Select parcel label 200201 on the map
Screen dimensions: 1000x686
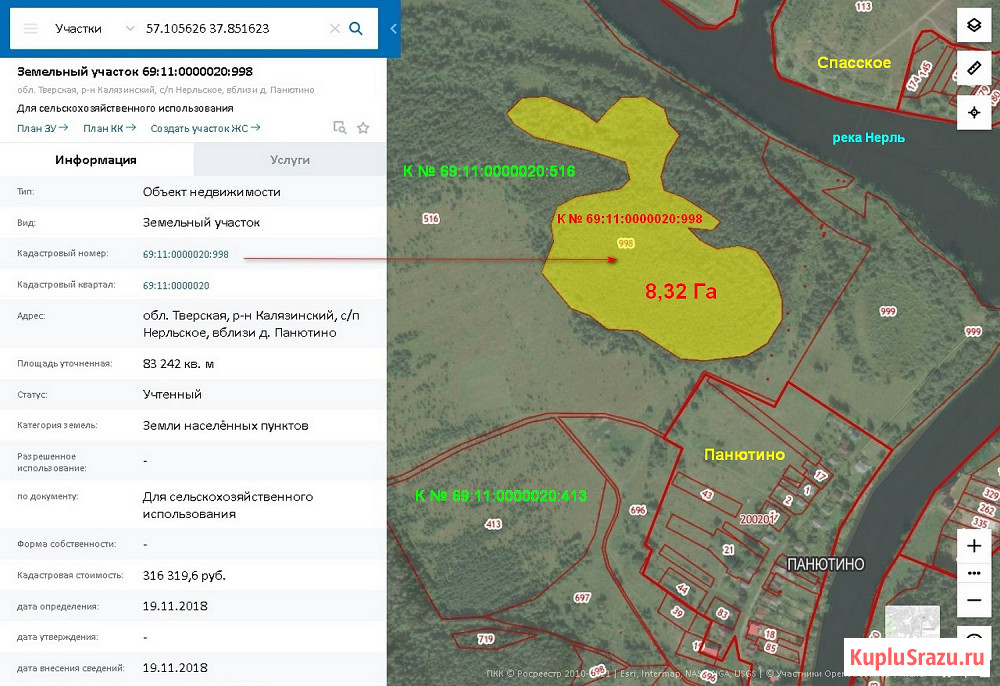pyautogui.click(x=758, y=520)
